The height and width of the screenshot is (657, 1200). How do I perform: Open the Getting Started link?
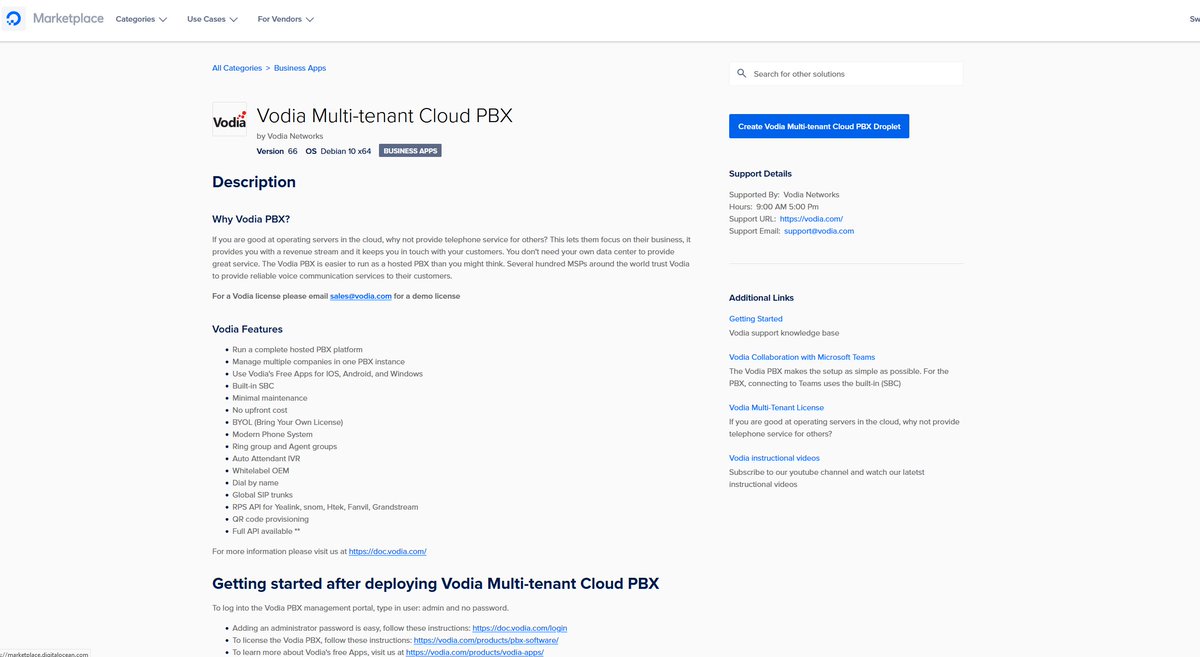[756, 319]
